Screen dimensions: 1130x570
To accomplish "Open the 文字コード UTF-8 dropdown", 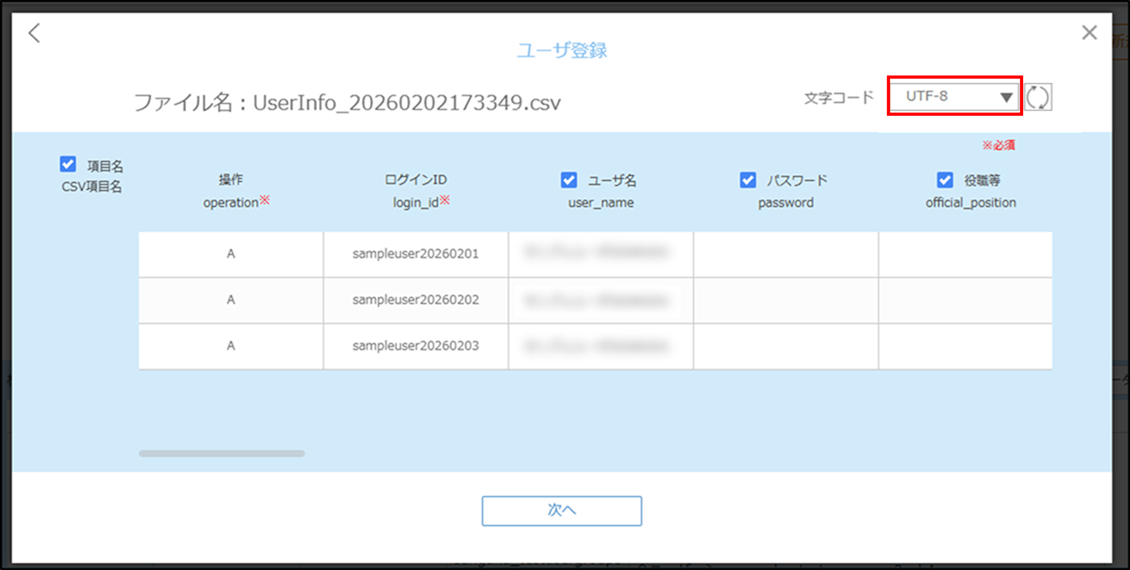I will 954,96.
